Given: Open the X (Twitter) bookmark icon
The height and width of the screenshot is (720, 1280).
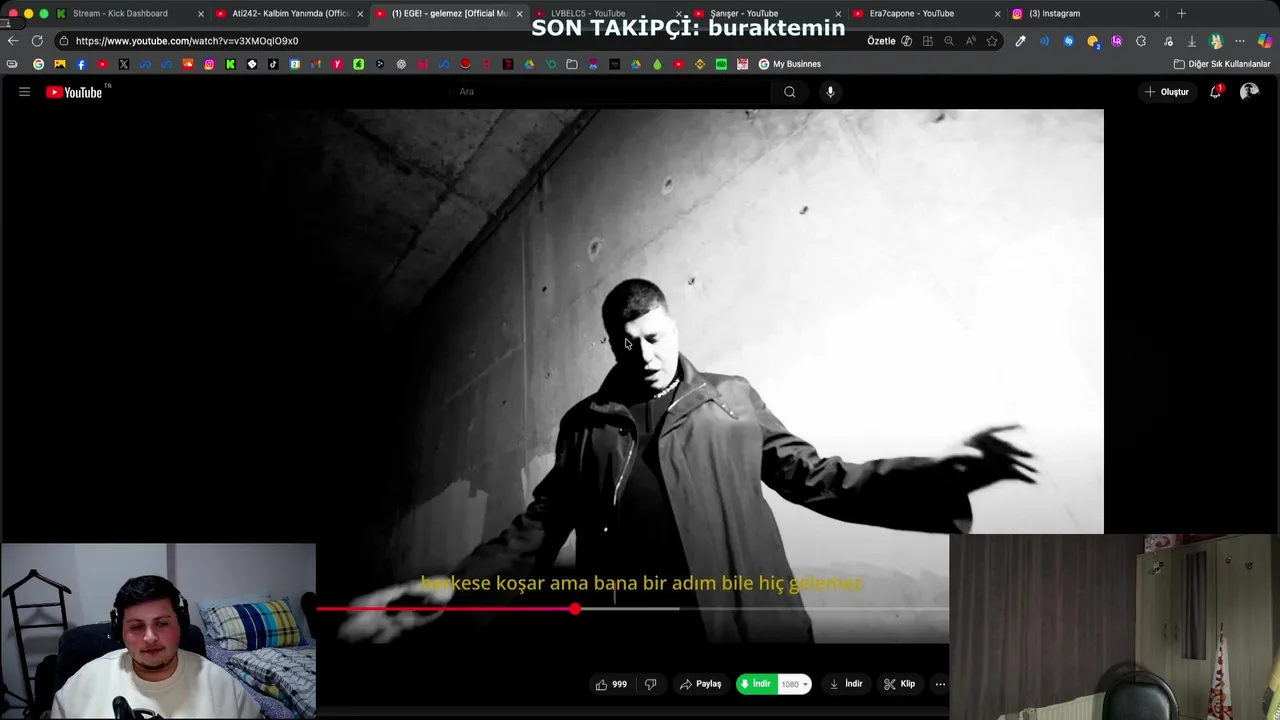Looking at the screenshot, I should pos(124,64).
